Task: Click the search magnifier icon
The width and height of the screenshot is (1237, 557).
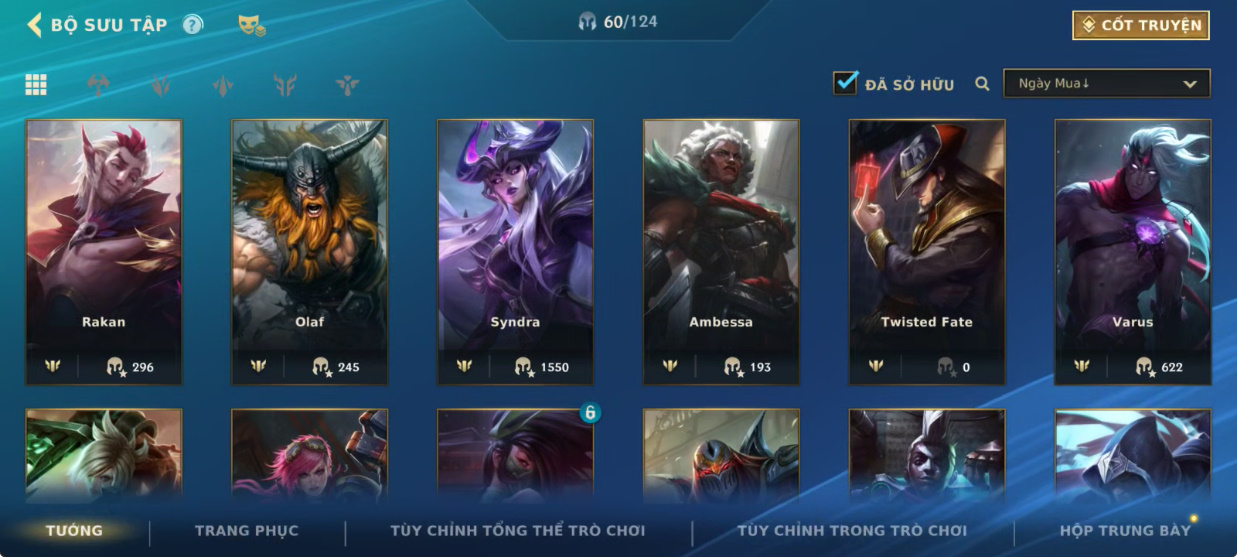Action: pyautogui.click(x=982, y=84)
